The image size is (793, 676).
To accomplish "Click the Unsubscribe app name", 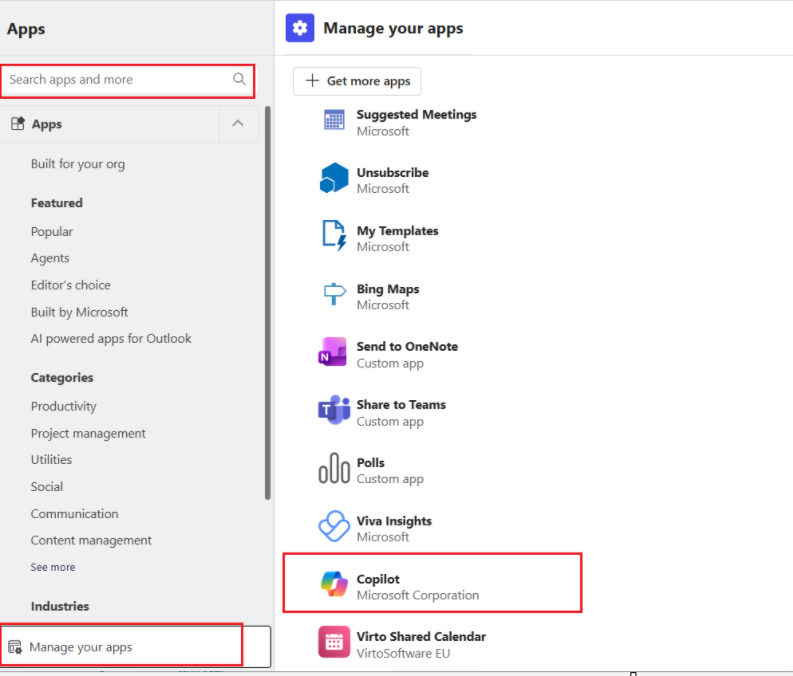I will click(392, 172).
